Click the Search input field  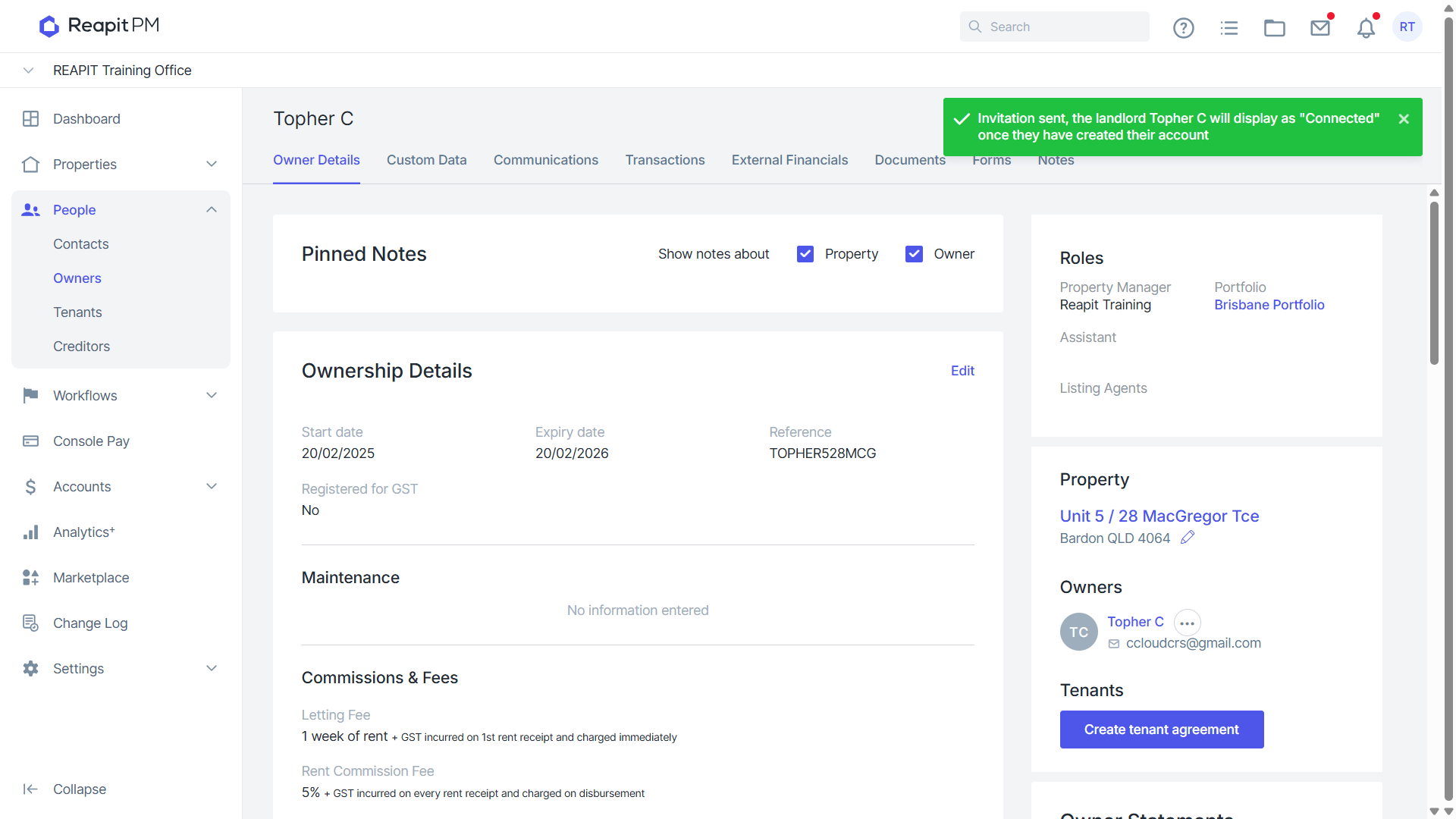(x=1054, y=27)
